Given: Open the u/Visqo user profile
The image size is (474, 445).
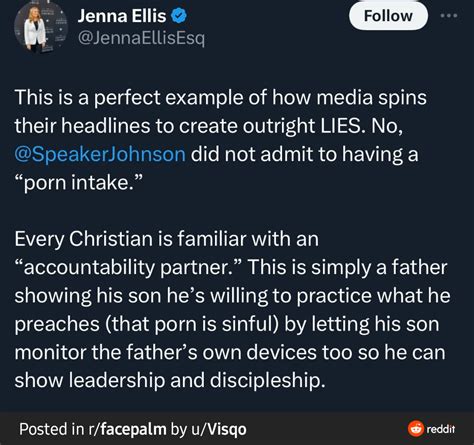Looking at the screenshot, I should (x=219, y=429).
